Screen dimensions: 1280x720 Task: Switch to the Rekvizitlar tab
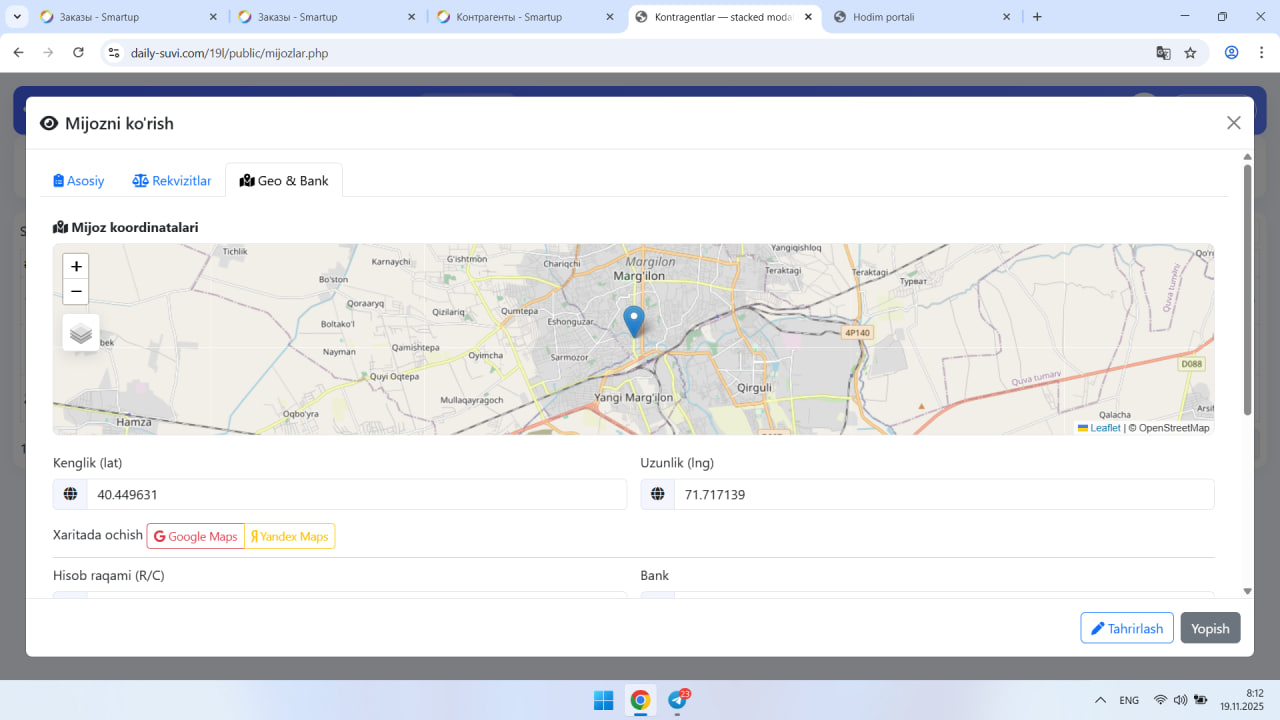point(172,181)
